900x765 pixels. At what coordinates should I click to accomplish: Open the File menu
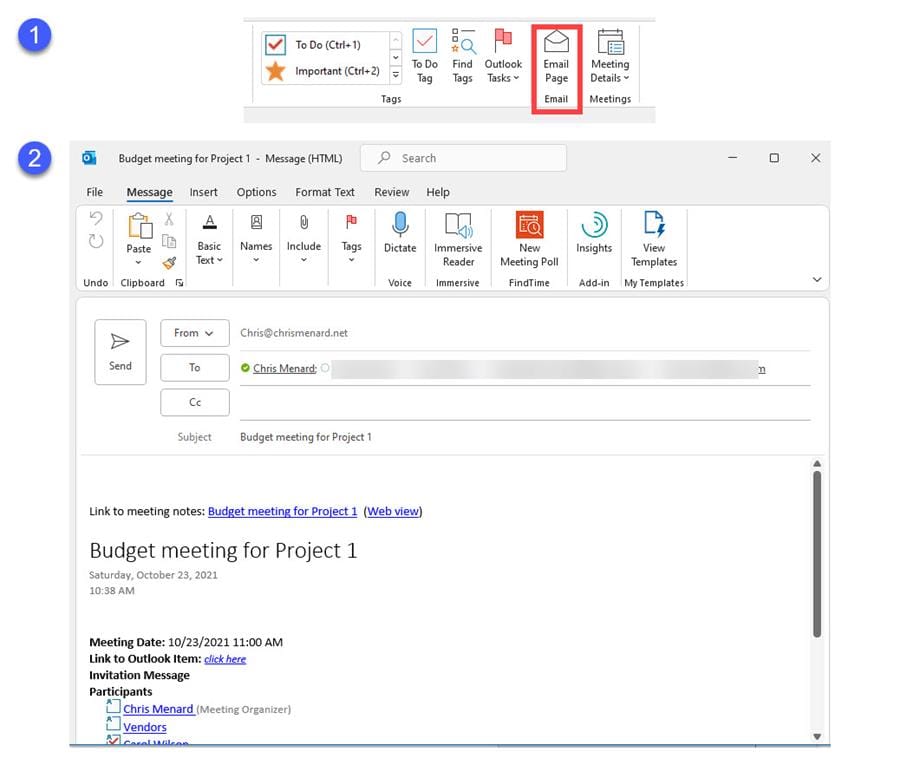tap(94, 192)
